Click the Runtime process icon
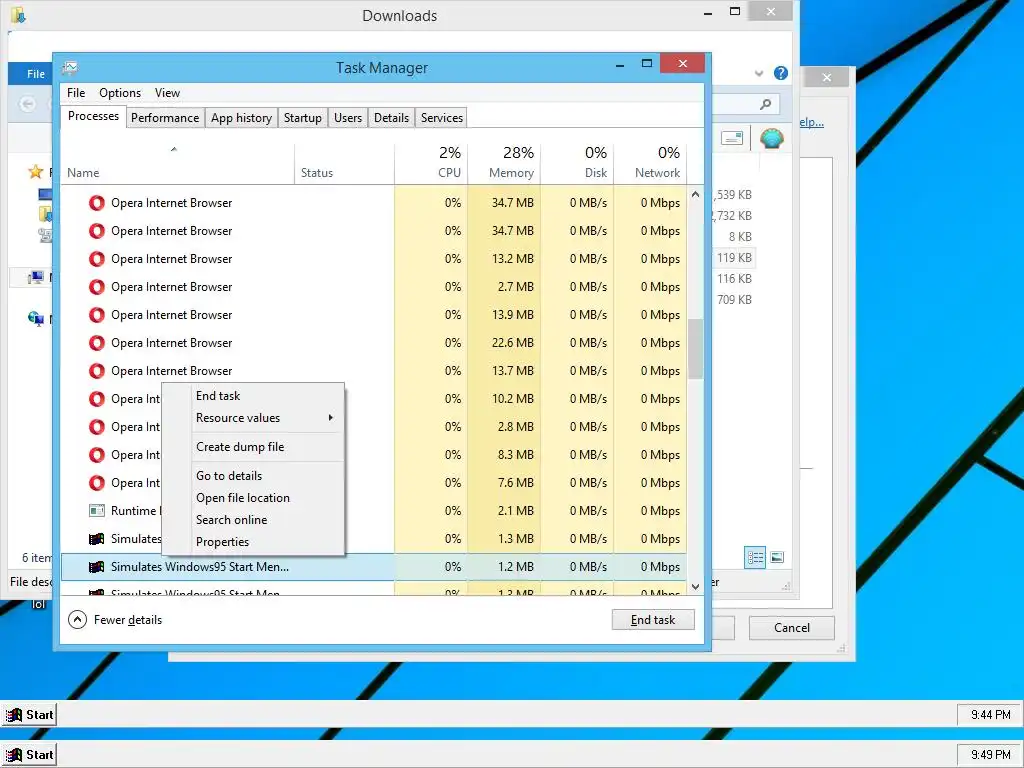The height and width of the screenshot is (768, 1024). click(x=97, y=511)
